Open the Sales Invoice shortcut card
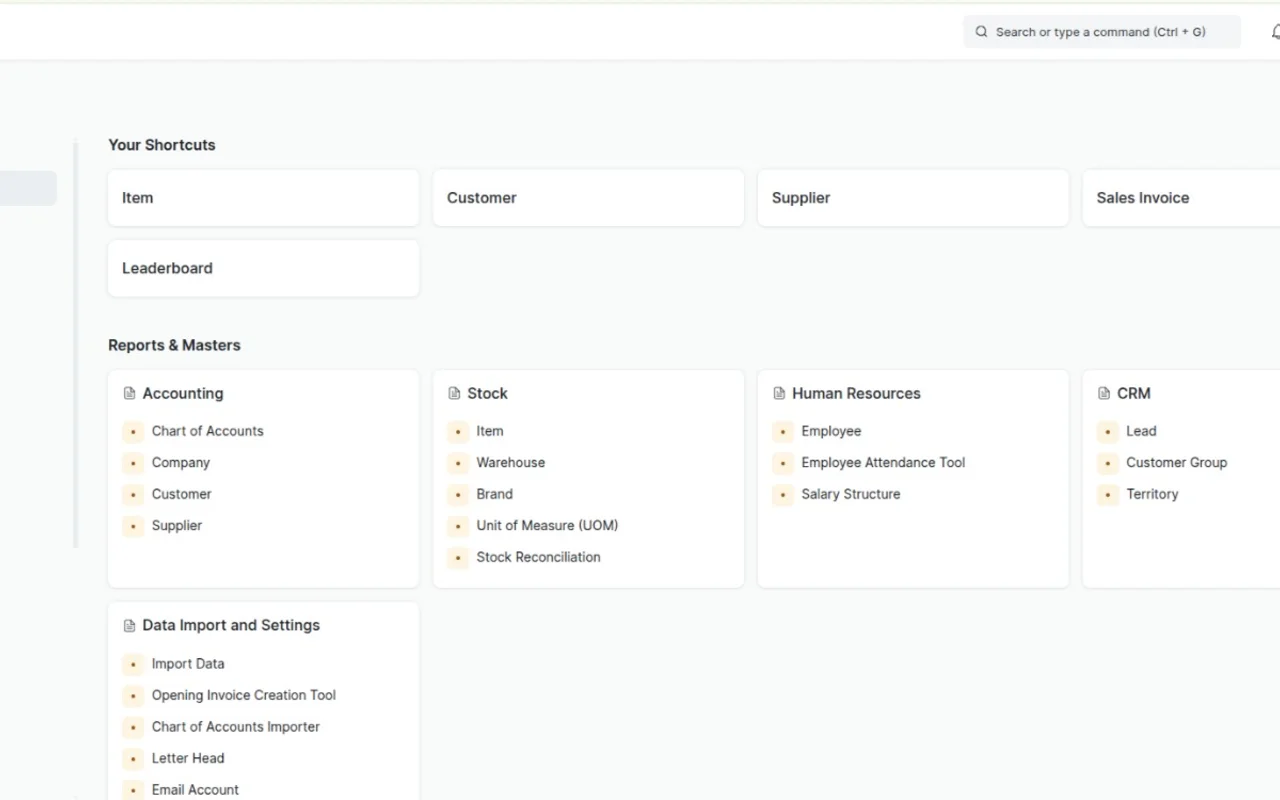1280x800 pixels. tap(1181, 198)
